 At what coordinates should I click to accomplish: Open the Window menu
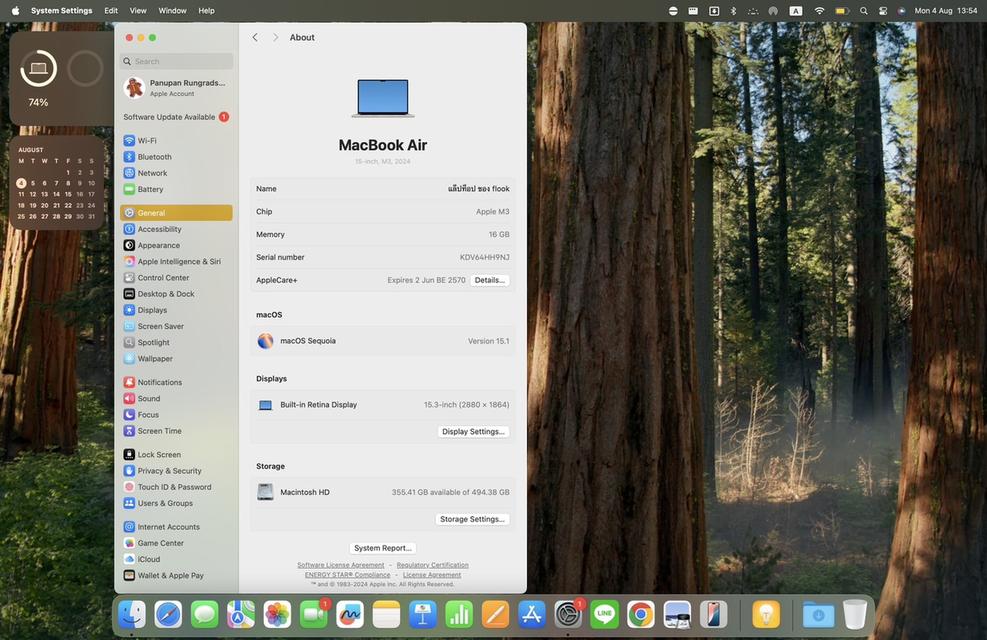pyautogui.click(x=172, y=11)
